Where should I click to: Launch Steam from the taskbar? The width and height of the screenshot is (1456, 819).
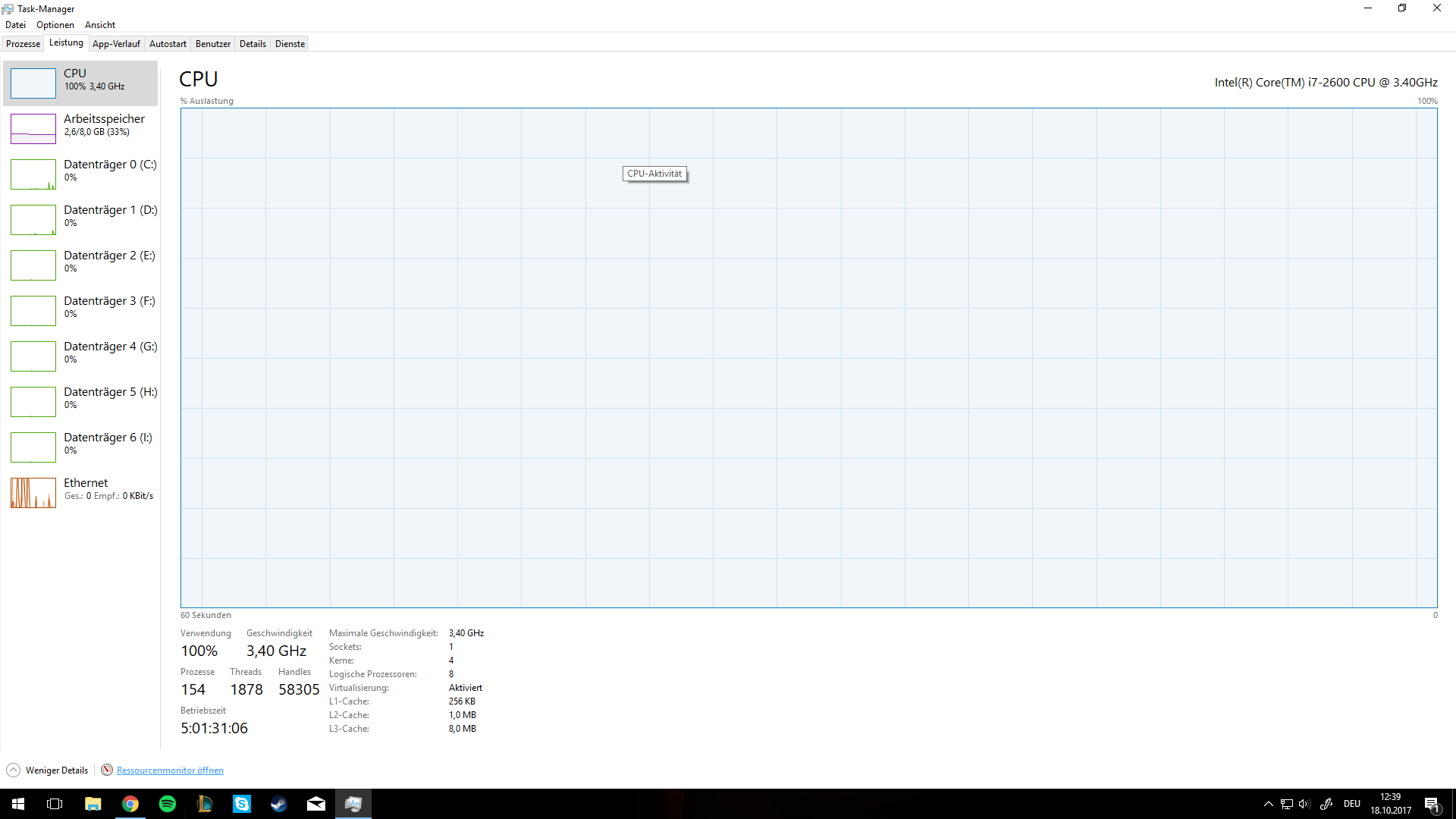(279, 804)
